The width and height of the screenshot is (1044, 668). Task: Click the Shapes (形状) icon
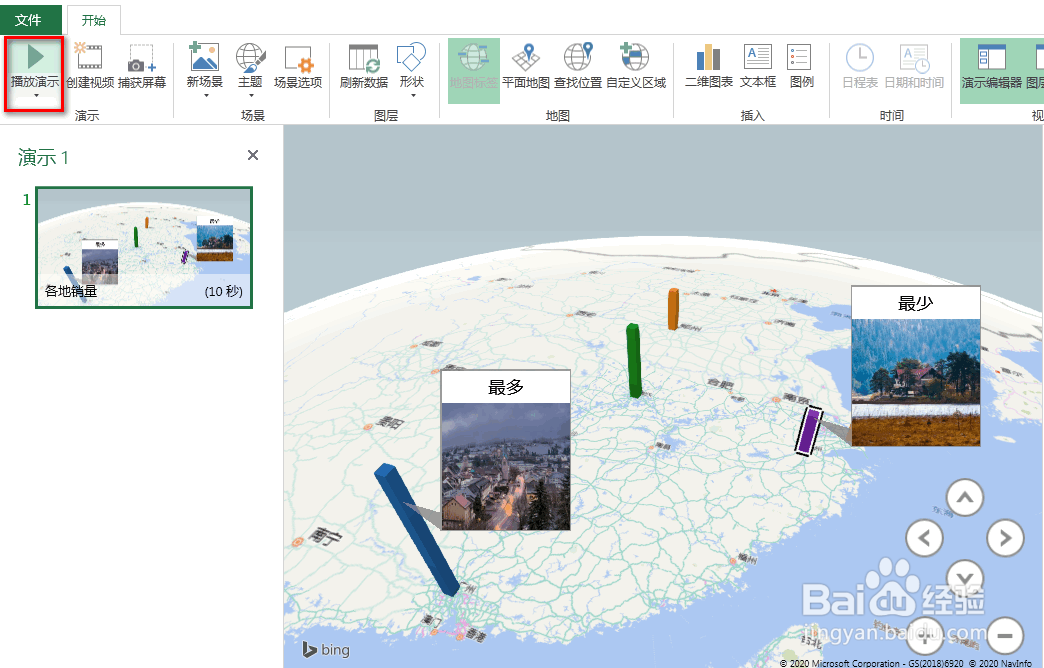click(411, 57)
